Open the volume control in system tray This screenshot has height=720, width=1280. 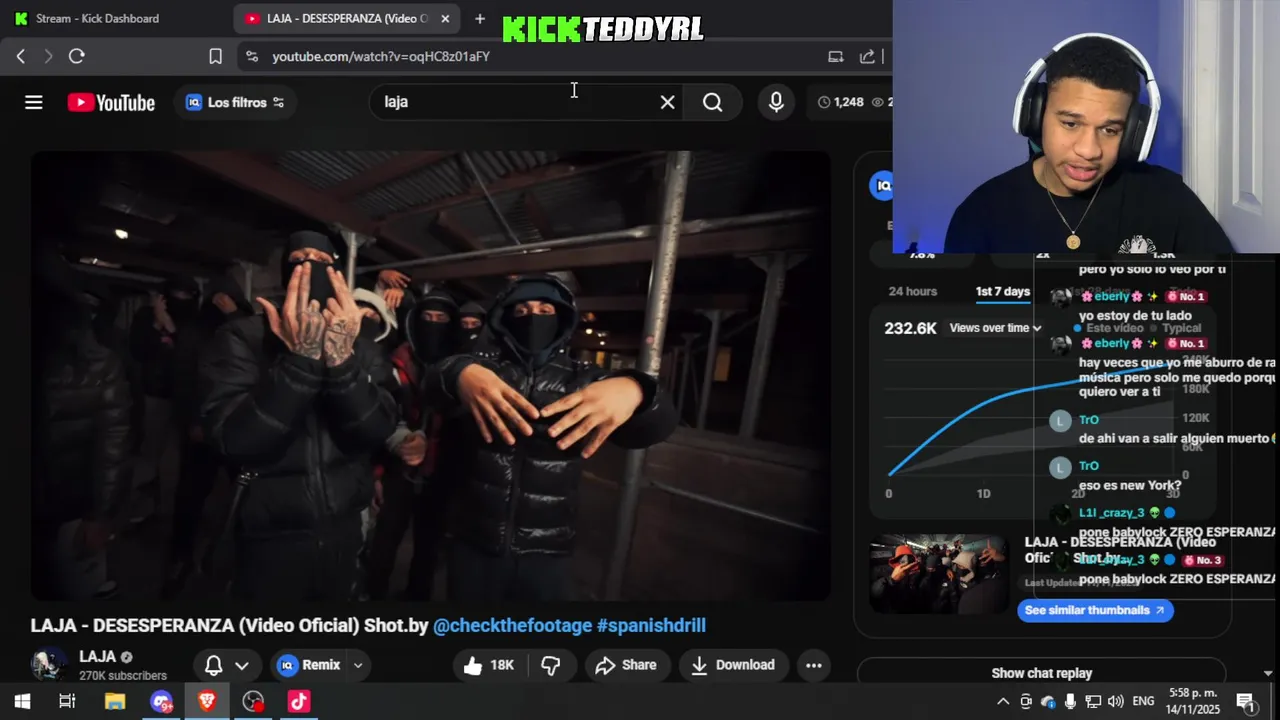[1116, 701]
